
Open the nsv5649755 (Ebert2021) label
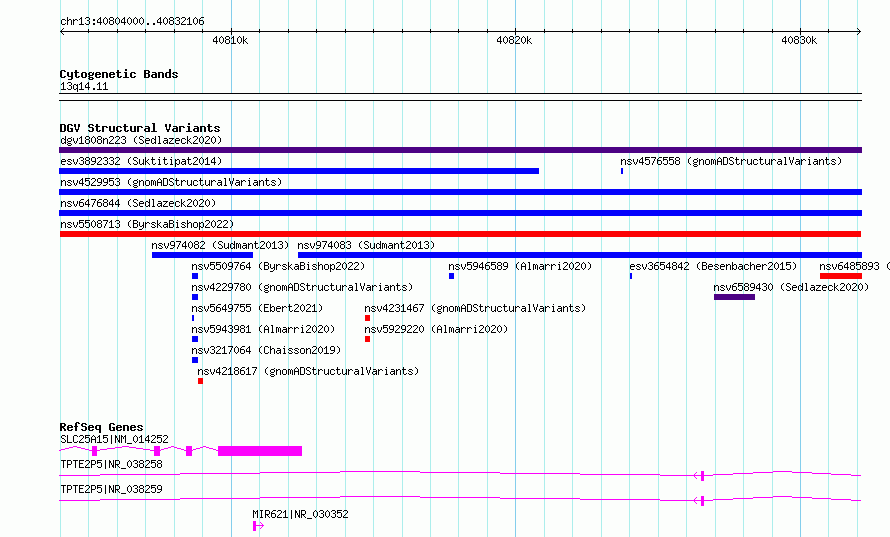click(x=257, y=308)
